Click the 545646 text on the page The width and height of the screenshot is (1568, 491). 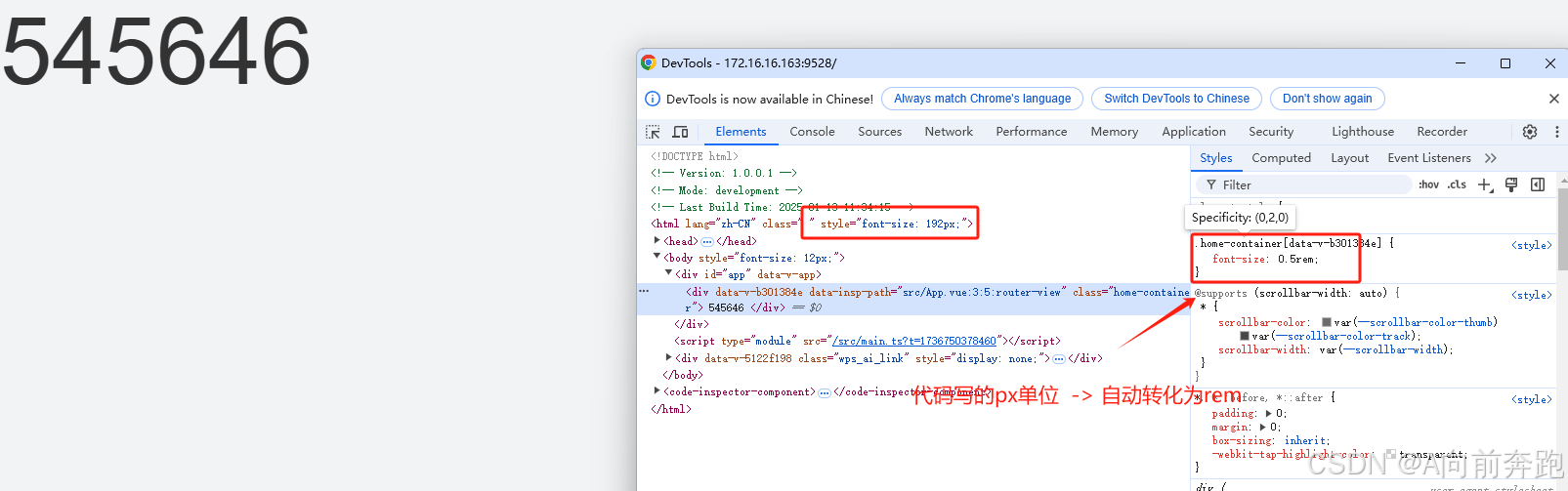[x=155, y=51]
